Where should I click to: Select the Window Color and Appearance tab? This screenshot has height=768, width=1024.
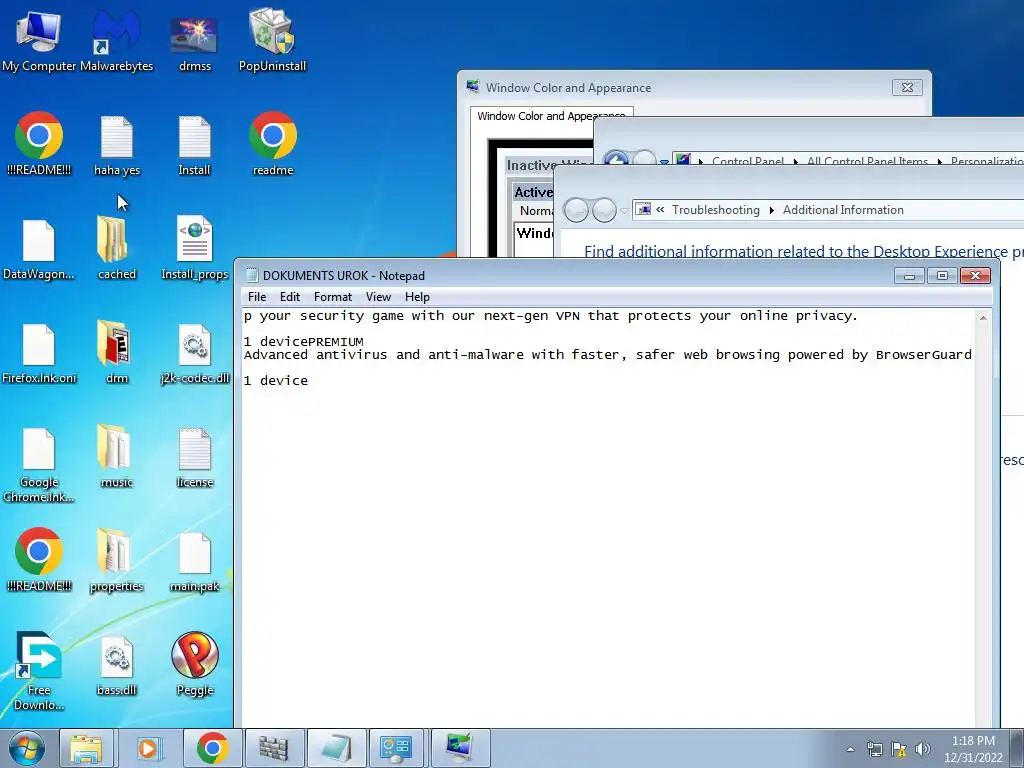coord(551,116)
